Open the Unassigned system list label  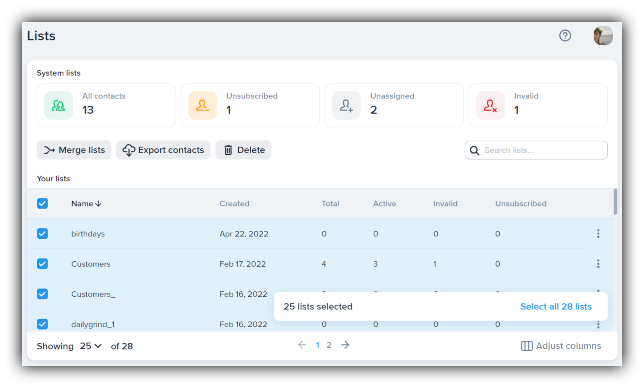392,96
